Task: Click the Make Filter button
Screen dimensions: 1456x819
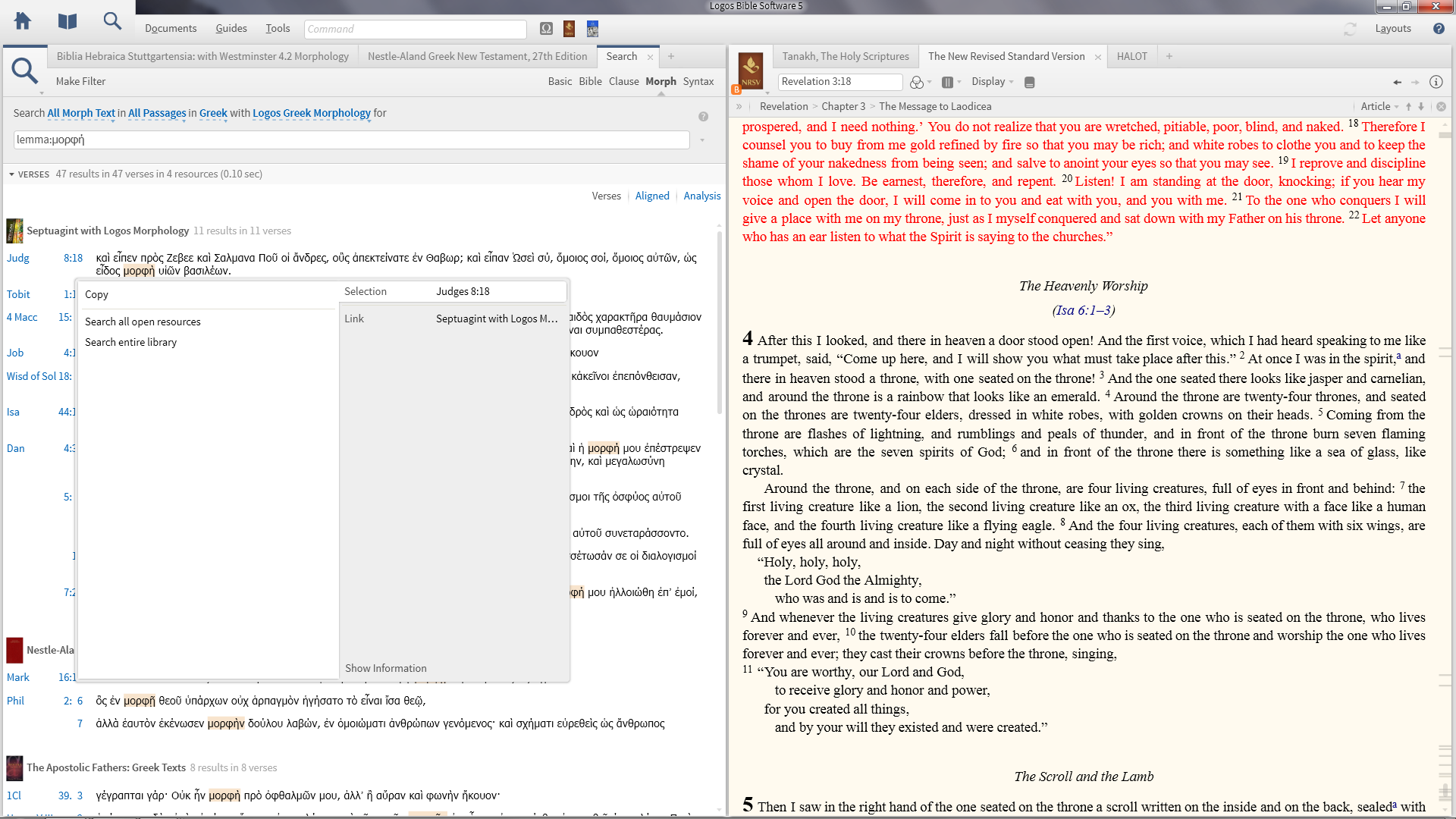Action: 80,81
